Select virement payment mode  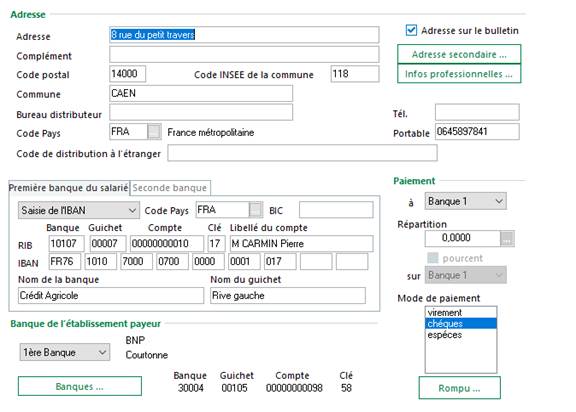coord(461,312)
